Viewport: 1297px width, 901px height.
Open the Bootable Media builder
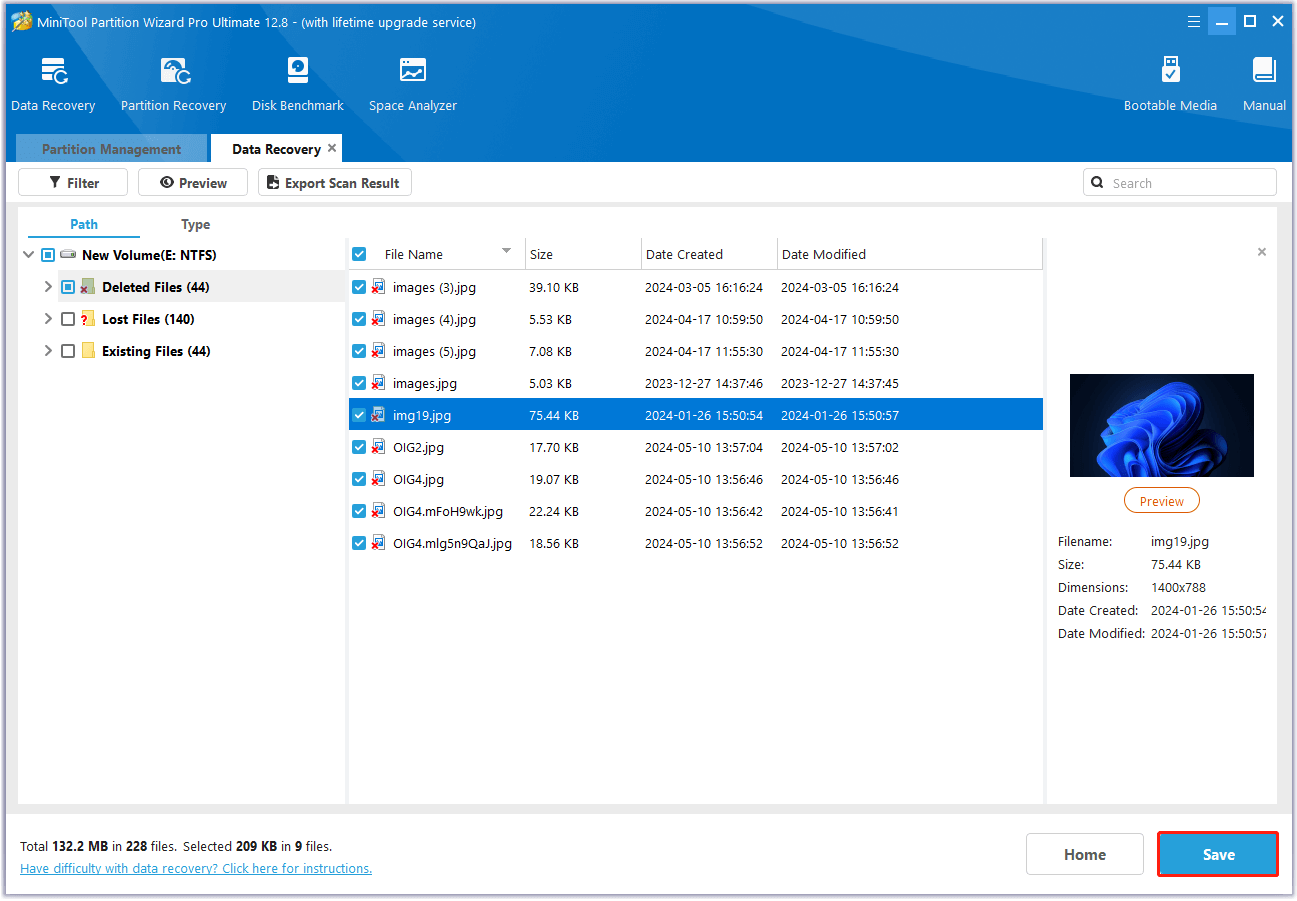tap(1170, 71)
